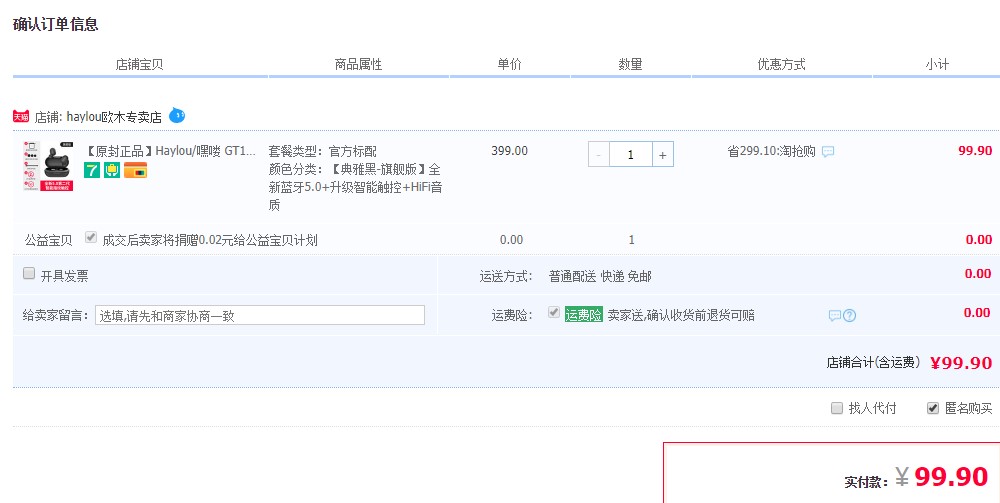The image size is (1000, 503).
Task: Enable the 开具发票 invoice checkbox
Action: pyautogui.click(x=29, y=273)
